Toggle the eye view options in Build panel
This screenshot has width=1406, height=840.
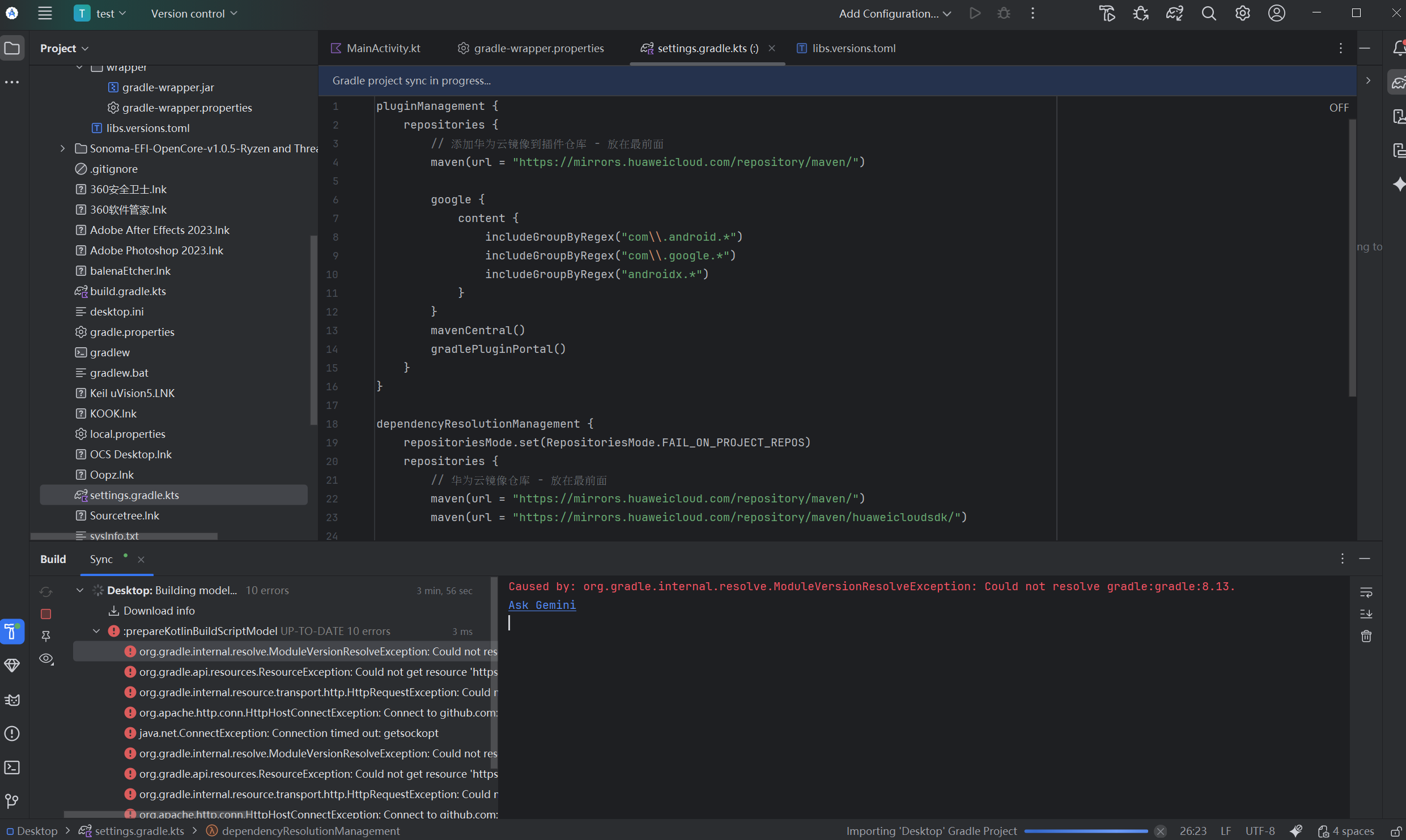pyautogui.click(x=46, y=659)
